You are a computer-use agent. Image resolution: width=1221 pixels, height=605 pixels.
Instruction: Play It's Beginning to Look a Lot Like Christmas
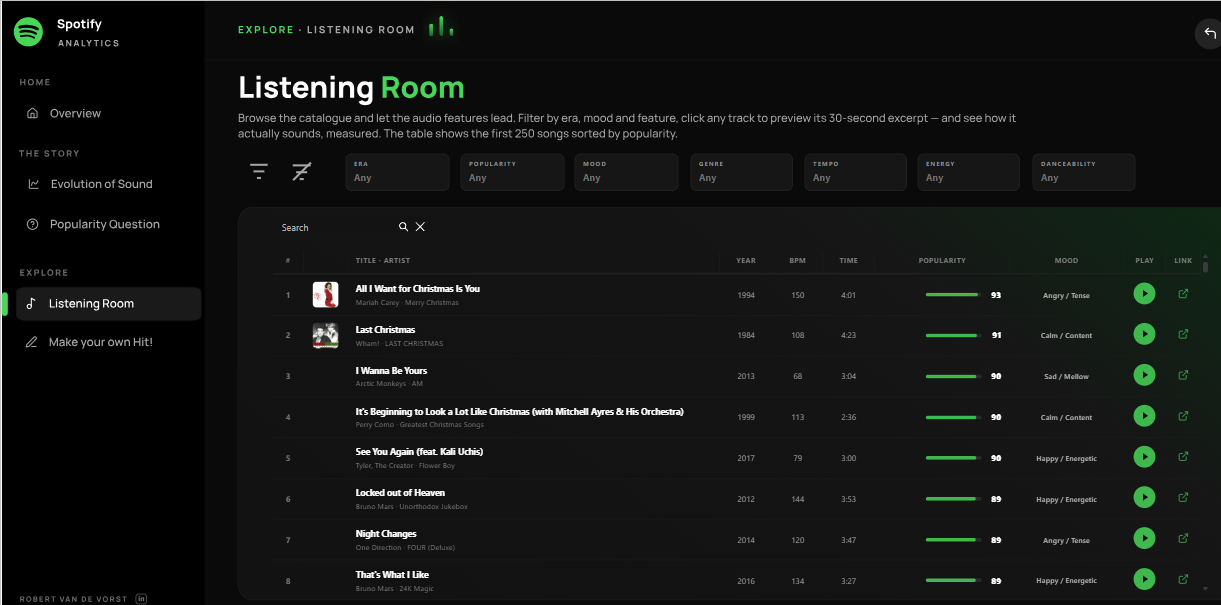point(1144,416)
